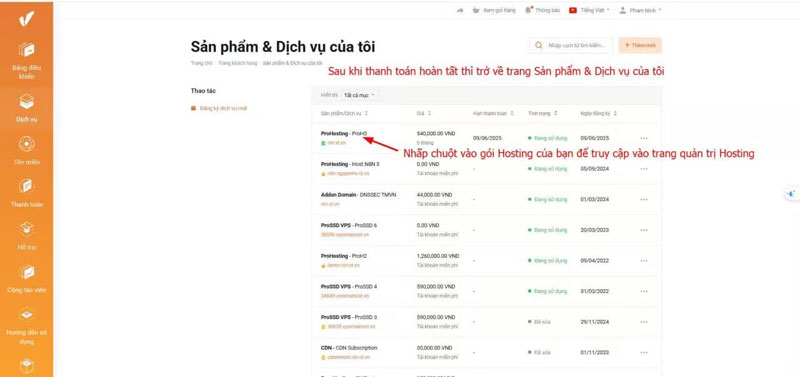Image resolution: width=800 pixels, height=377 pixels.
Task: Open the ProSSD VPS - ProSSD 4 service
Action: pos(349,286)
